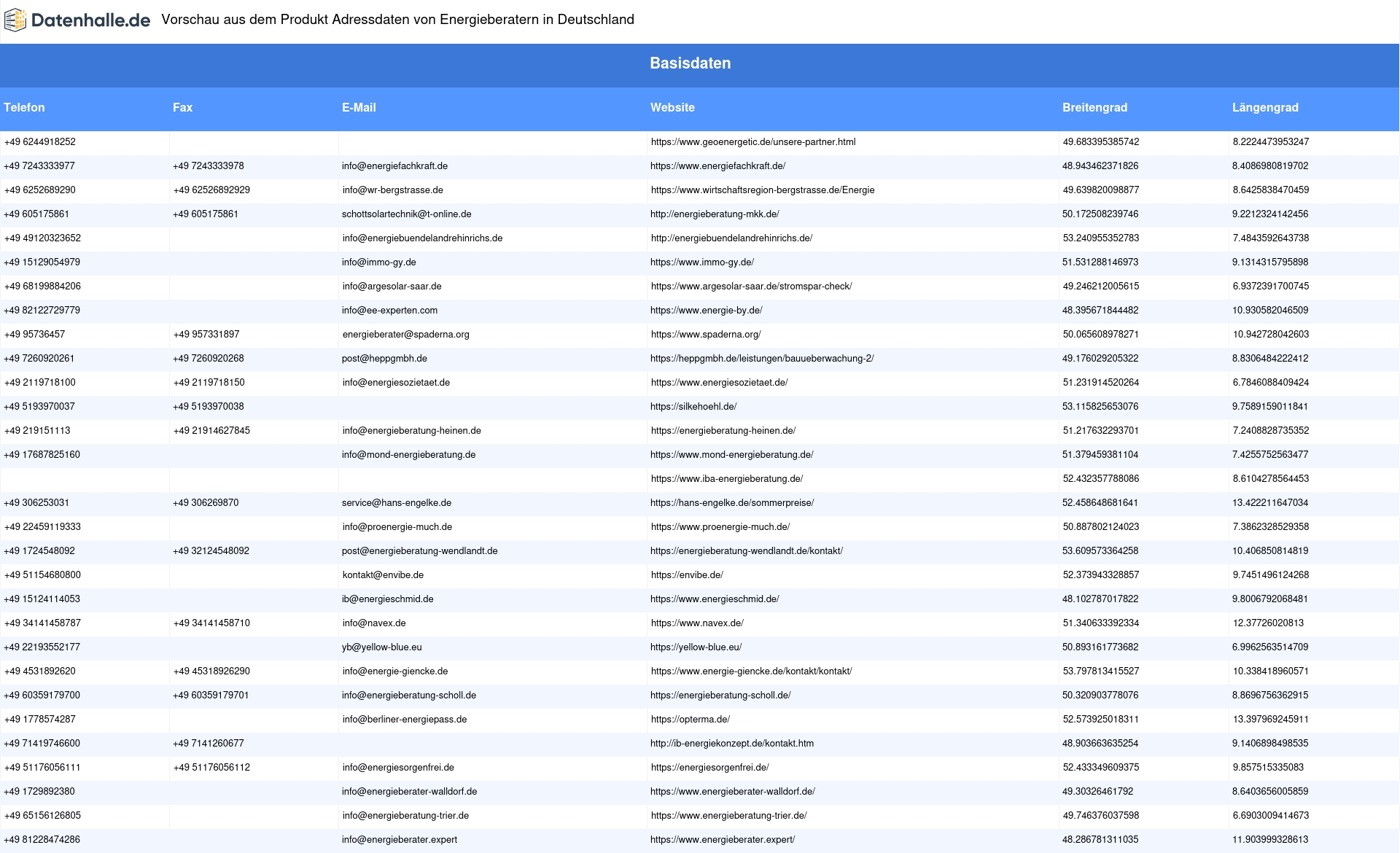
Task: Select email energieberater@spaderna.org
Action: pos(406,335)
